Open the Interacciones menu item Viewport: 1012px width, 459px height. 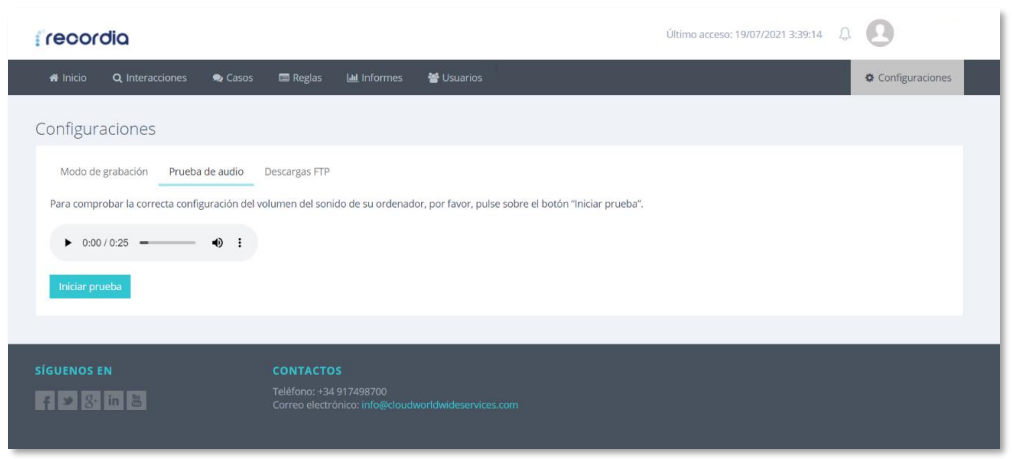coord(150,77)
